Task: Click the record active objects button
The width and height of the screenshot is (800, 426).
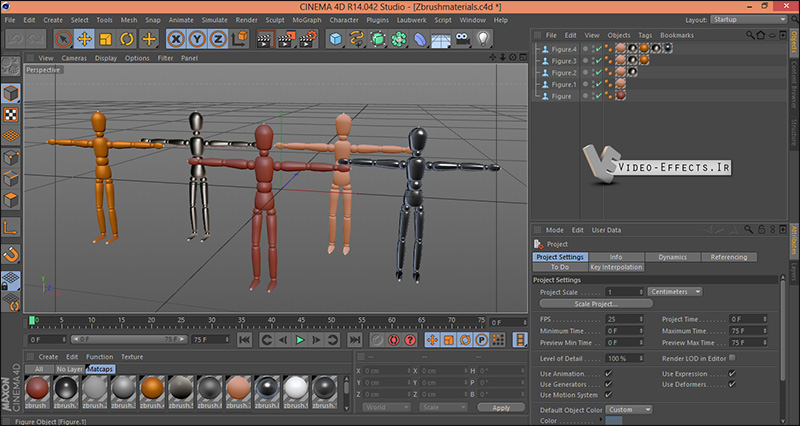Action: point(377,340)
